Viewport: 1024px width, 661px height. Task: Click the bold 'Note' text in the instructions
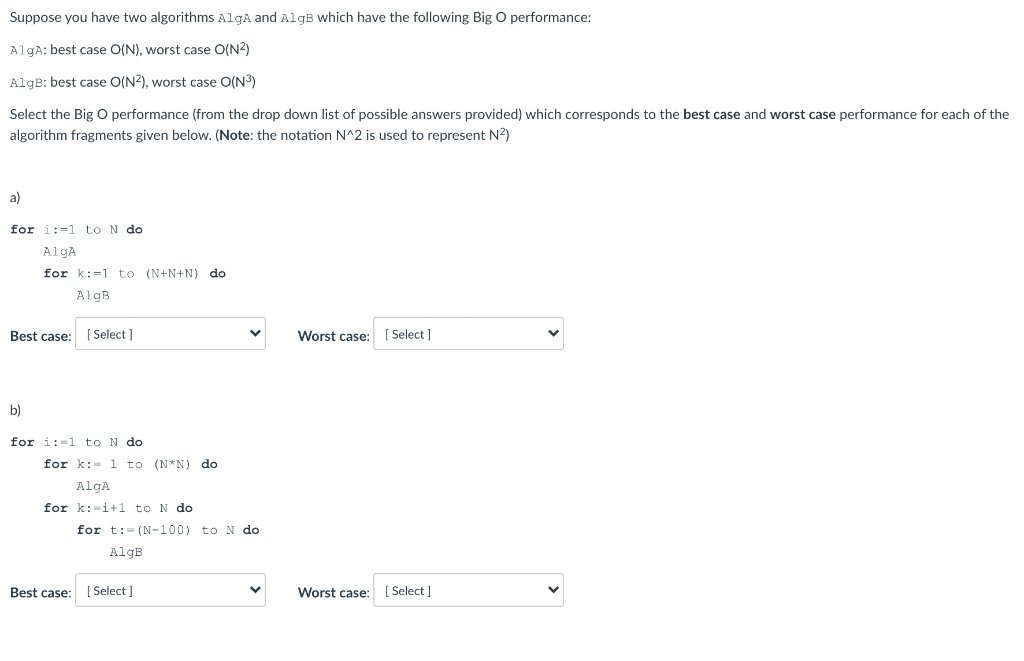[x=234, y=135]
